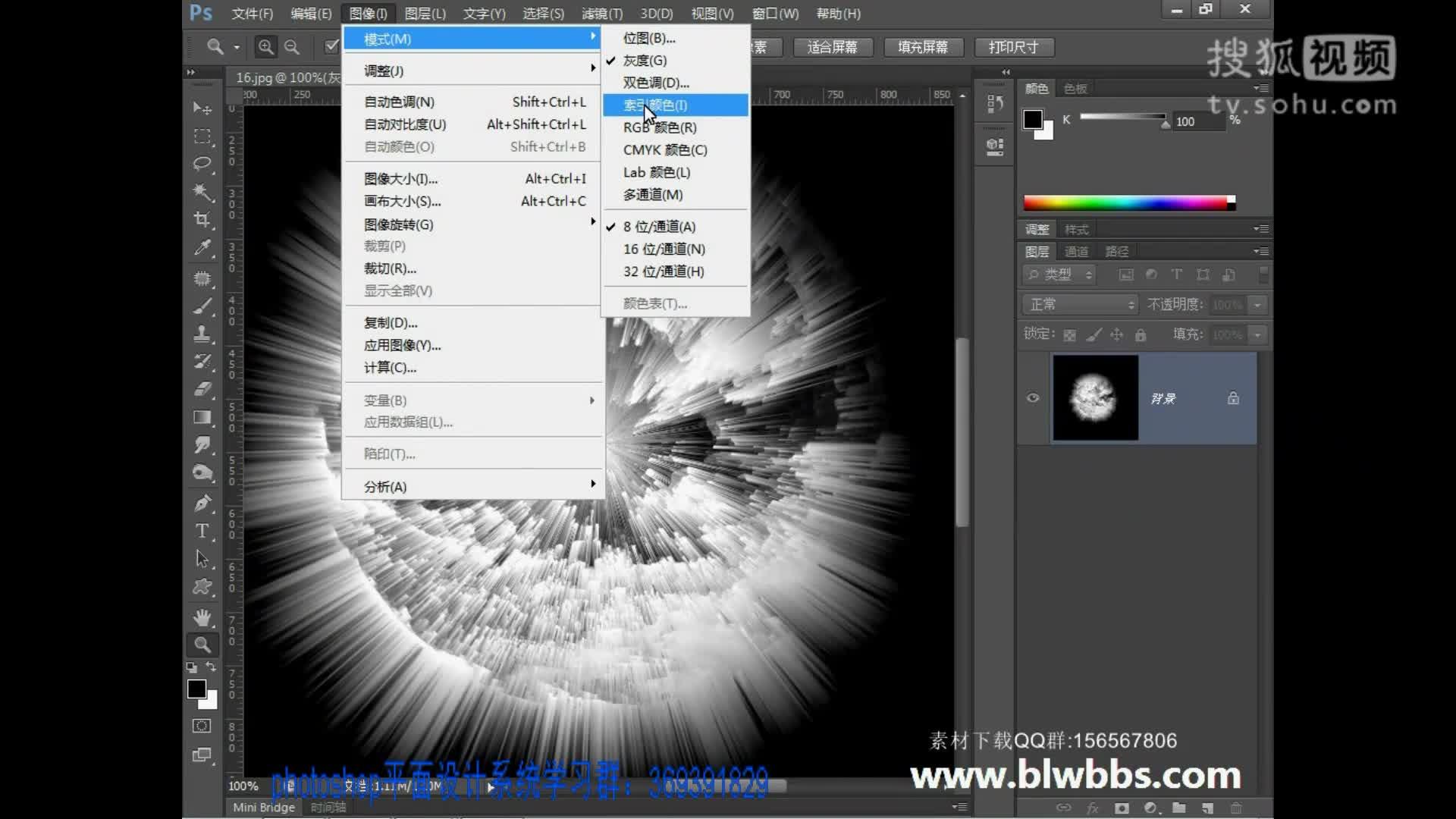Select the Crop tool
The height and width of the screenshot is (819, 1456).
[x=202, y=220]
